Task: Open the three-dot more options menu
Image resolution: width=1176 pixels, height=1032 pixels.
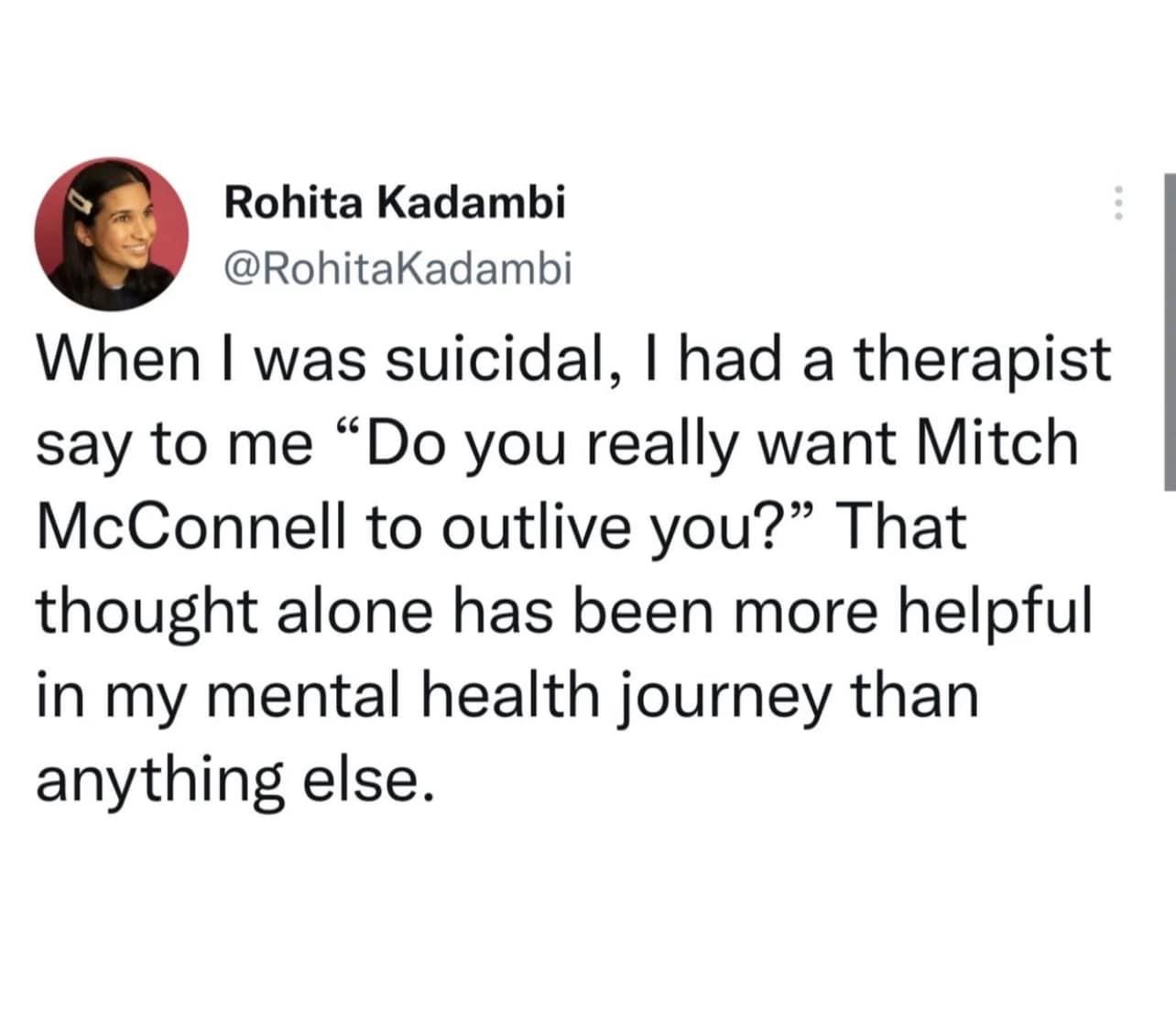Action: pos(1116,203)
